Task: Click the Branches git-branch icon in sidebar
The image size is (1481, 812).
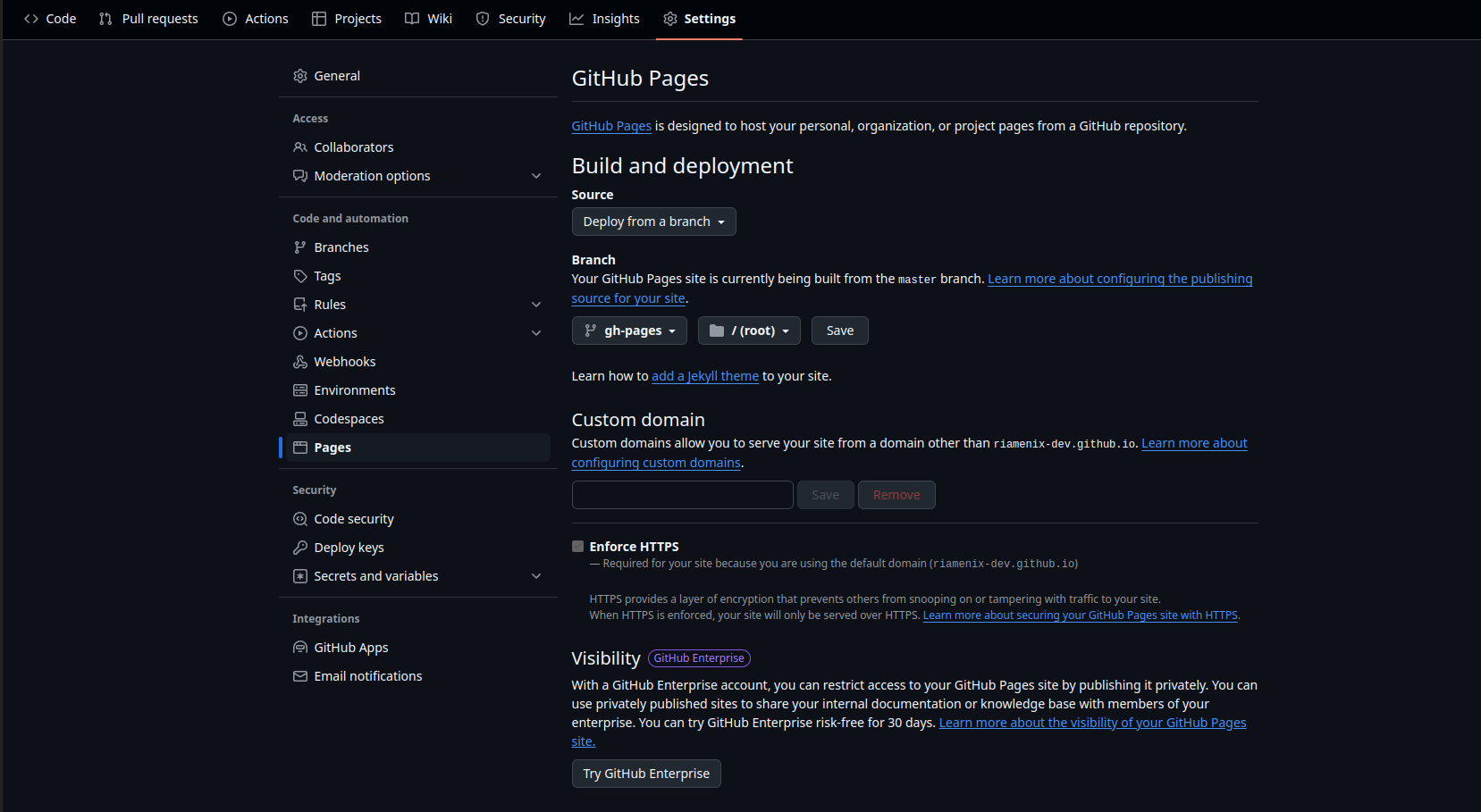Action: coord(300,247)
